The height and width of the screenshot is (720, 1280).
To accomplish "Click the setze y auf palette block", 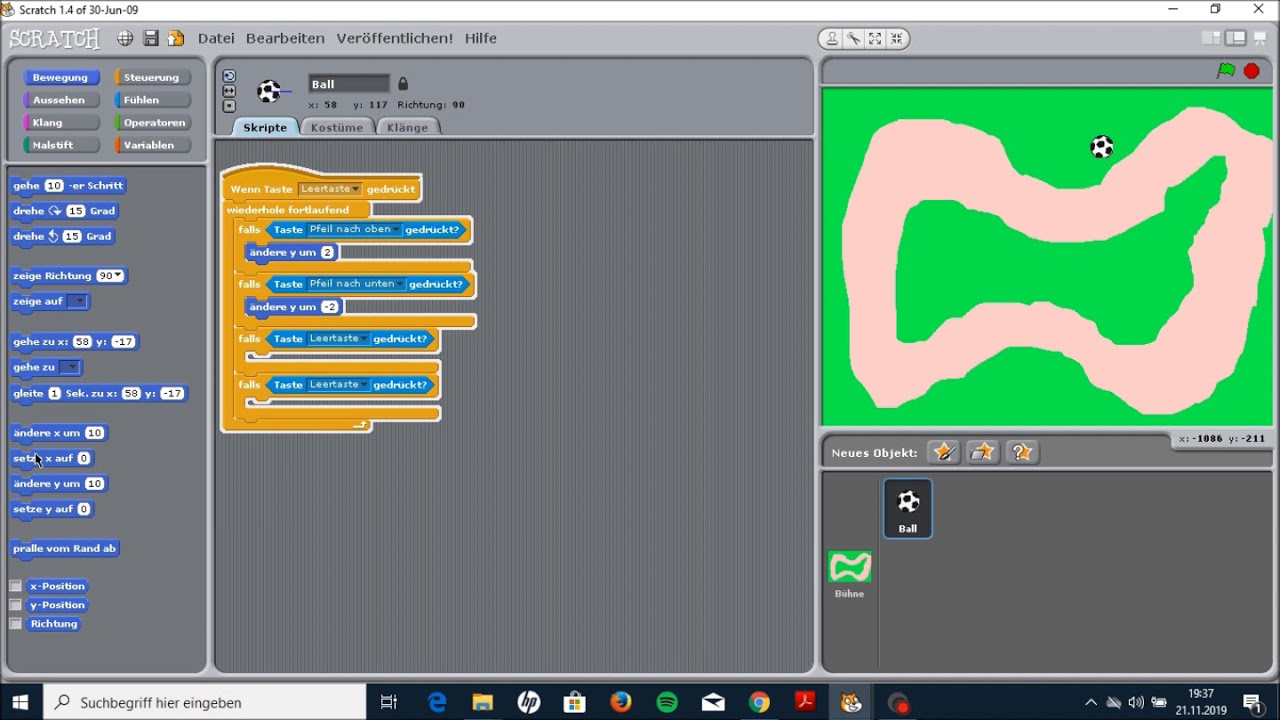I will [51, 509].
